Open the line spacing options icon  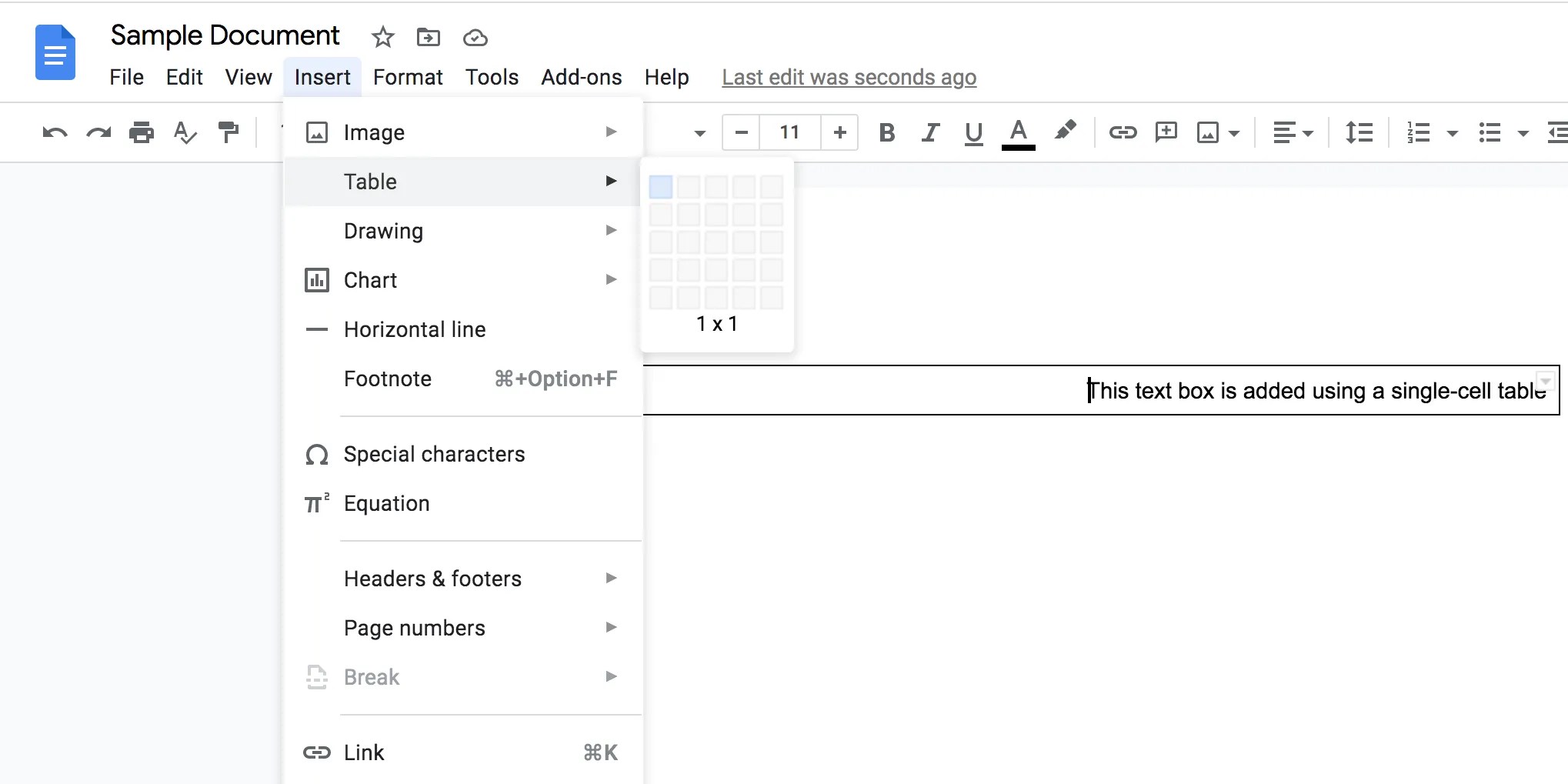(x=1359, y=132)
